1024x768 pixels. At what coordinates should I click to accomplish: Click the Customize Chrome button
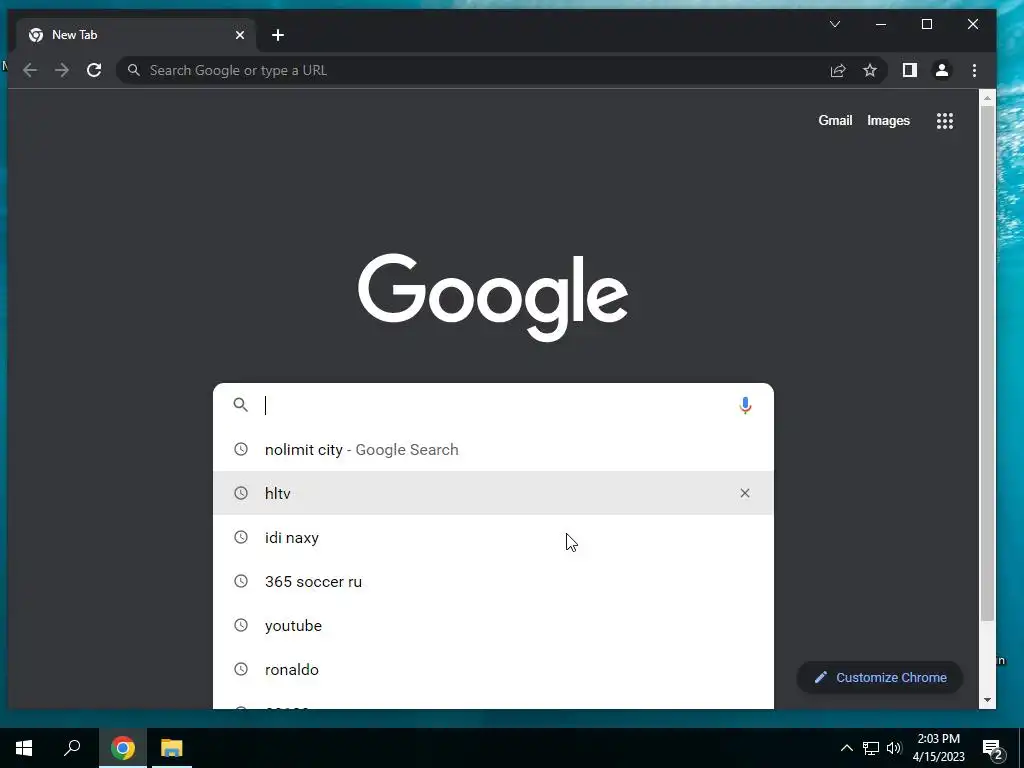tap(880, 677)
